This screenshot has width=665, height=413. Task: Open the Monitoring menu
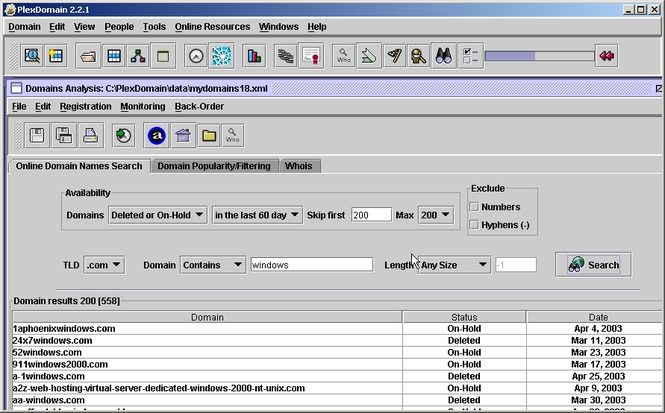tap(143, 106)
